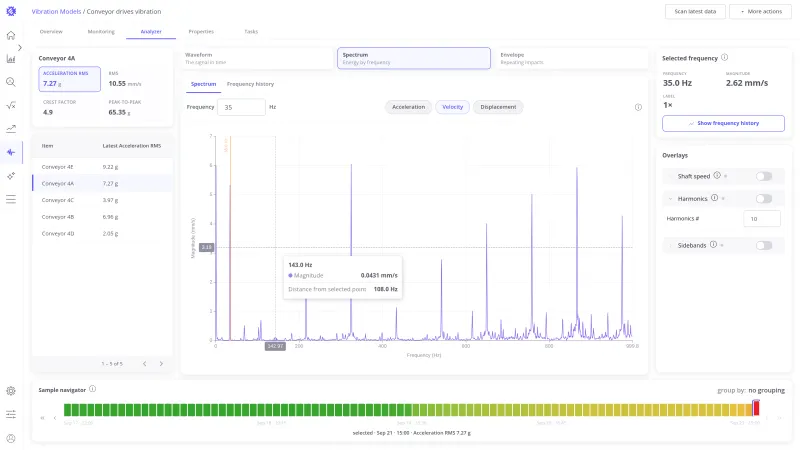Step to previous sample in navigator
Image resolution: width=800 pixels, height=450 pixels.
click(x=55, y=418)
